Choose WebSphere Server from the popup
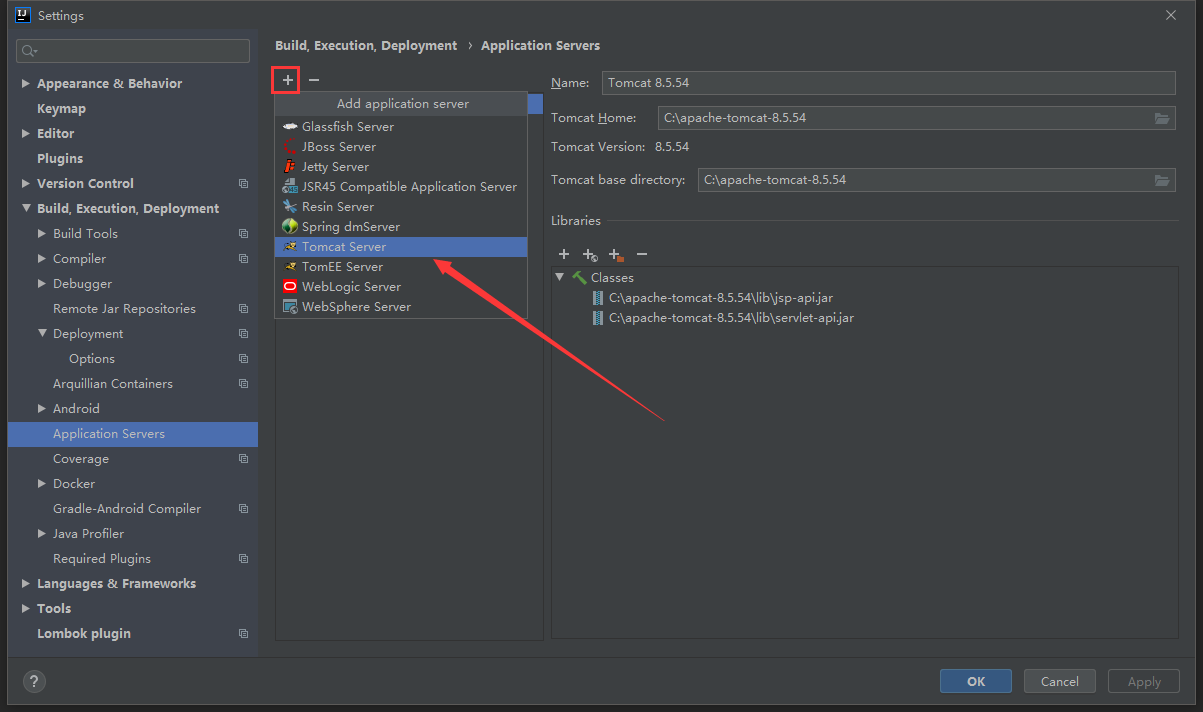Image resolution: width=1203 pixels, height=712 pixels. (x=401, y=307)
